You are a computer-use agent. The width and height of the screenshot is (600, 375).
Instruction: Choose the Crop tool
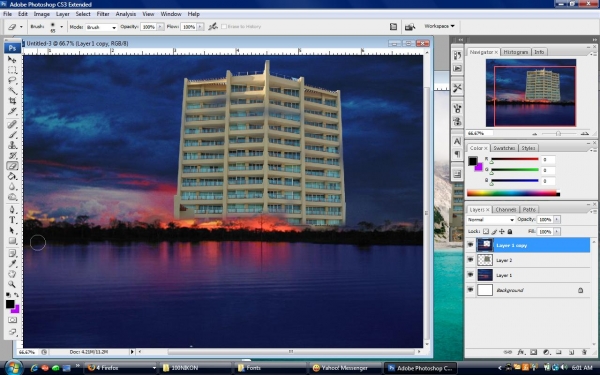coord(12,101)
